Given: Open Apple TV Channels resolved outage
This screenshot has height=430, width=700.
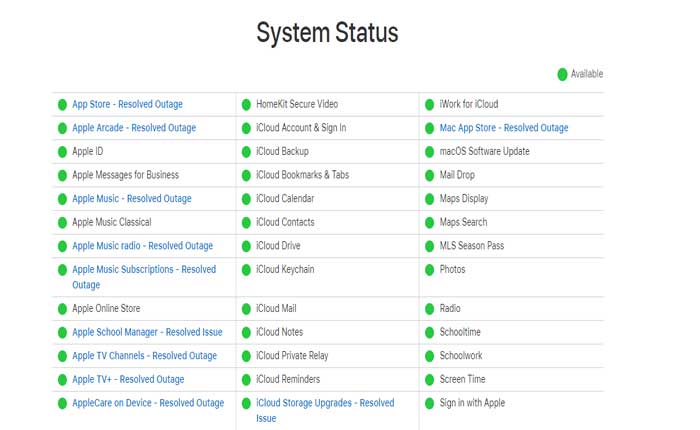Looking at the screenshot, I should pos(144,356).
